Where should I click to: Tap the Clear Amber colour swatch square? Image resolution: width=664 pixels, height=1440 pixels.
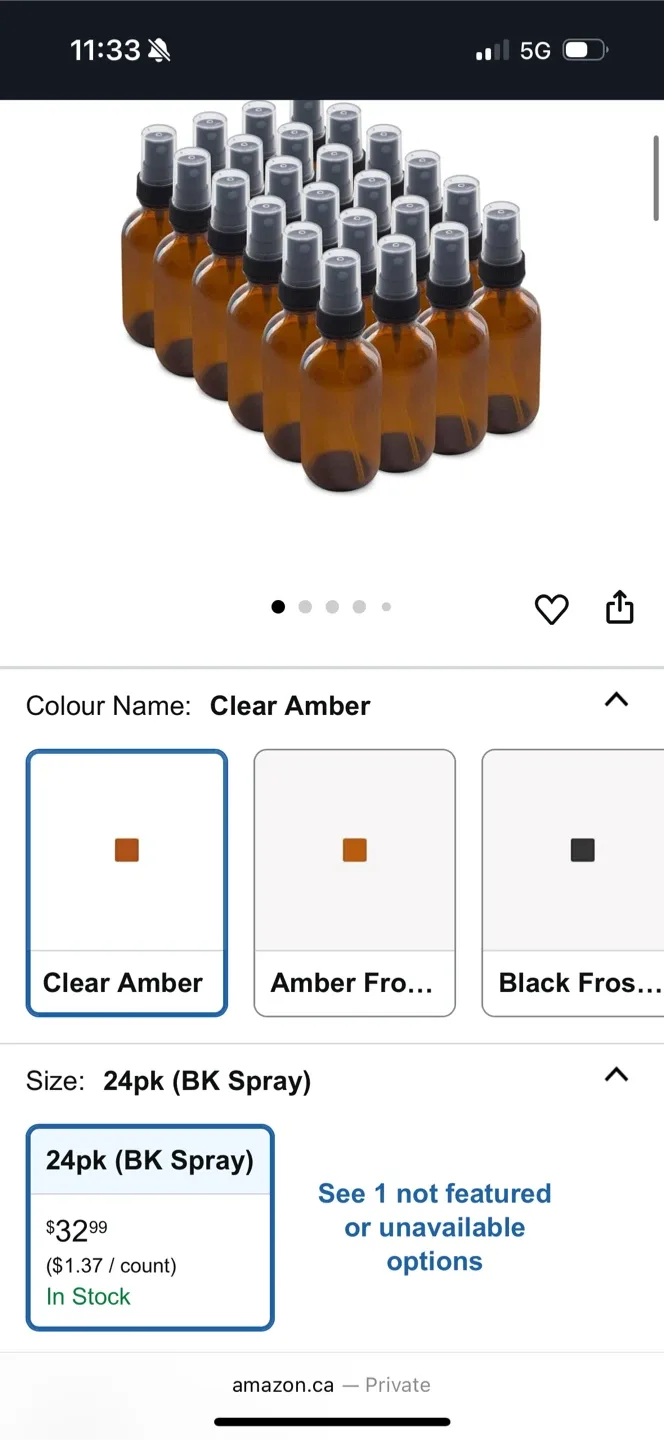126,849
